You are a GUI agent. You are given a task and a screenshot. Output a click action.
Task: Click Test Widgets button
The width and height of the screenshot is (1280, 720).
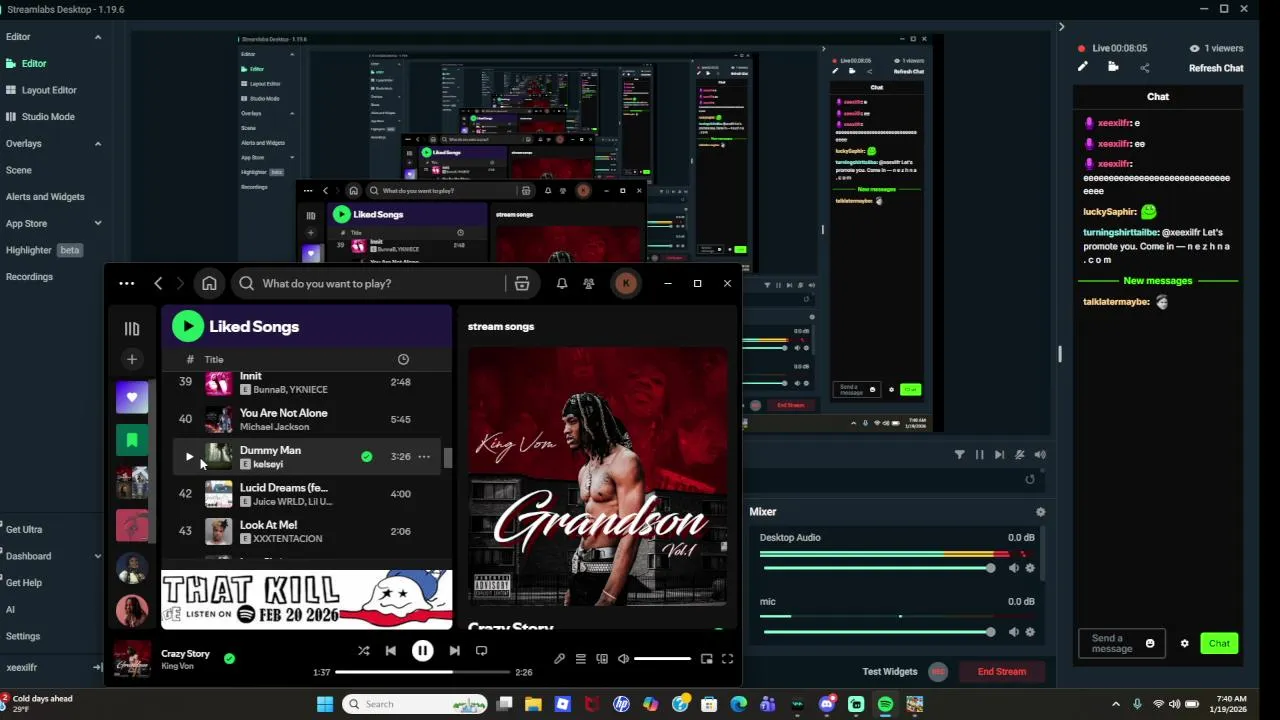890,672
